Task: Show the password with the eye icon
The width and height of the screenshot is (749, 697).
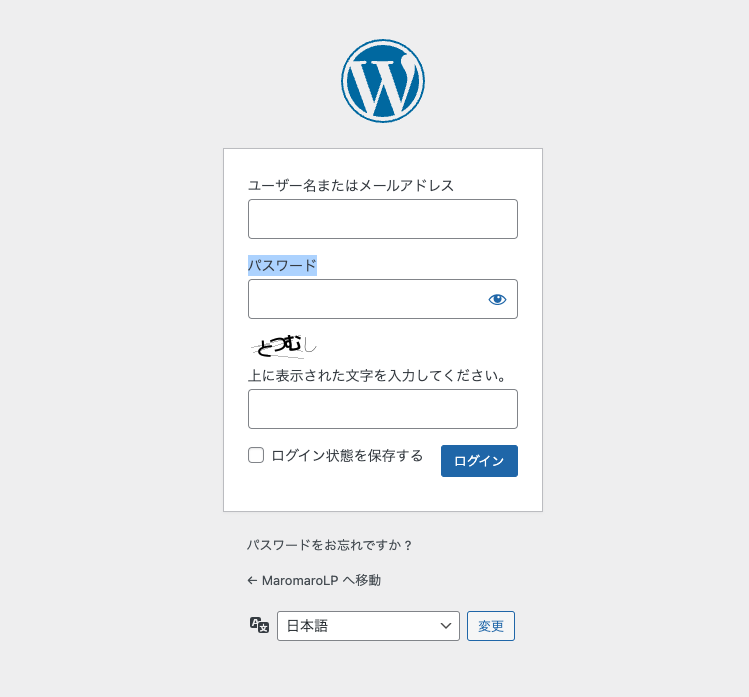Action: point(497,299)
